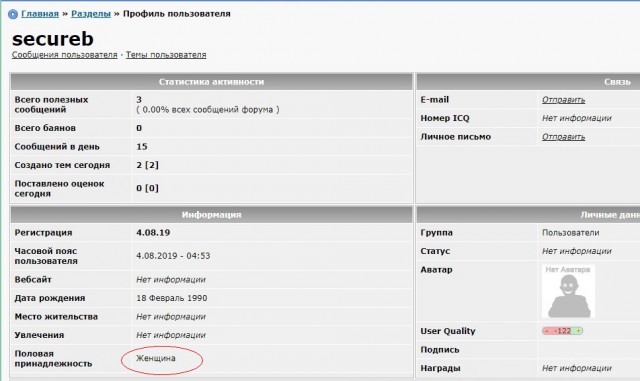Open Сообщения пользователя link

click(x=64, y=55)
